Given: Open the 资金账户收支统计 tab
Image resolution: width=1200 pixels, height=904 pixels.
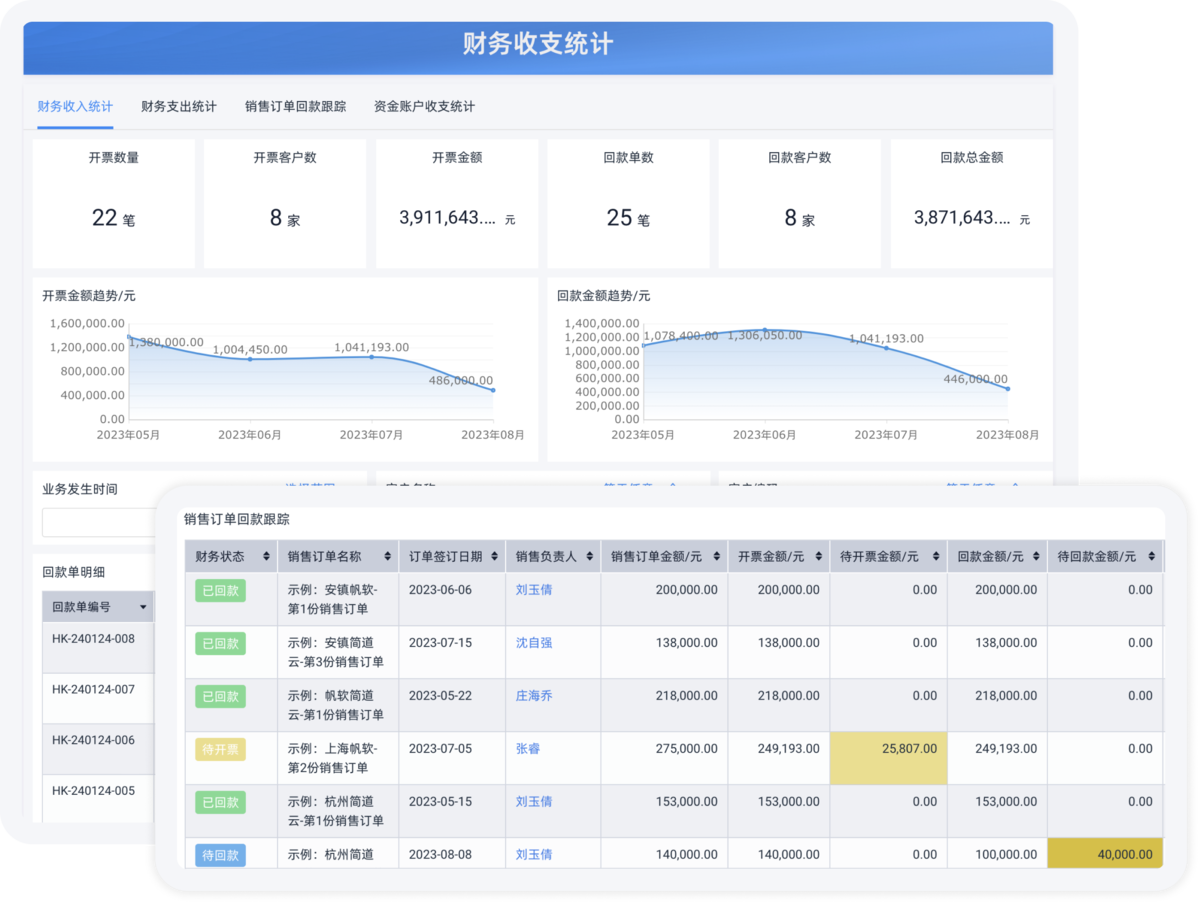Looking at the screenshot, I should (x=424, y=106).
